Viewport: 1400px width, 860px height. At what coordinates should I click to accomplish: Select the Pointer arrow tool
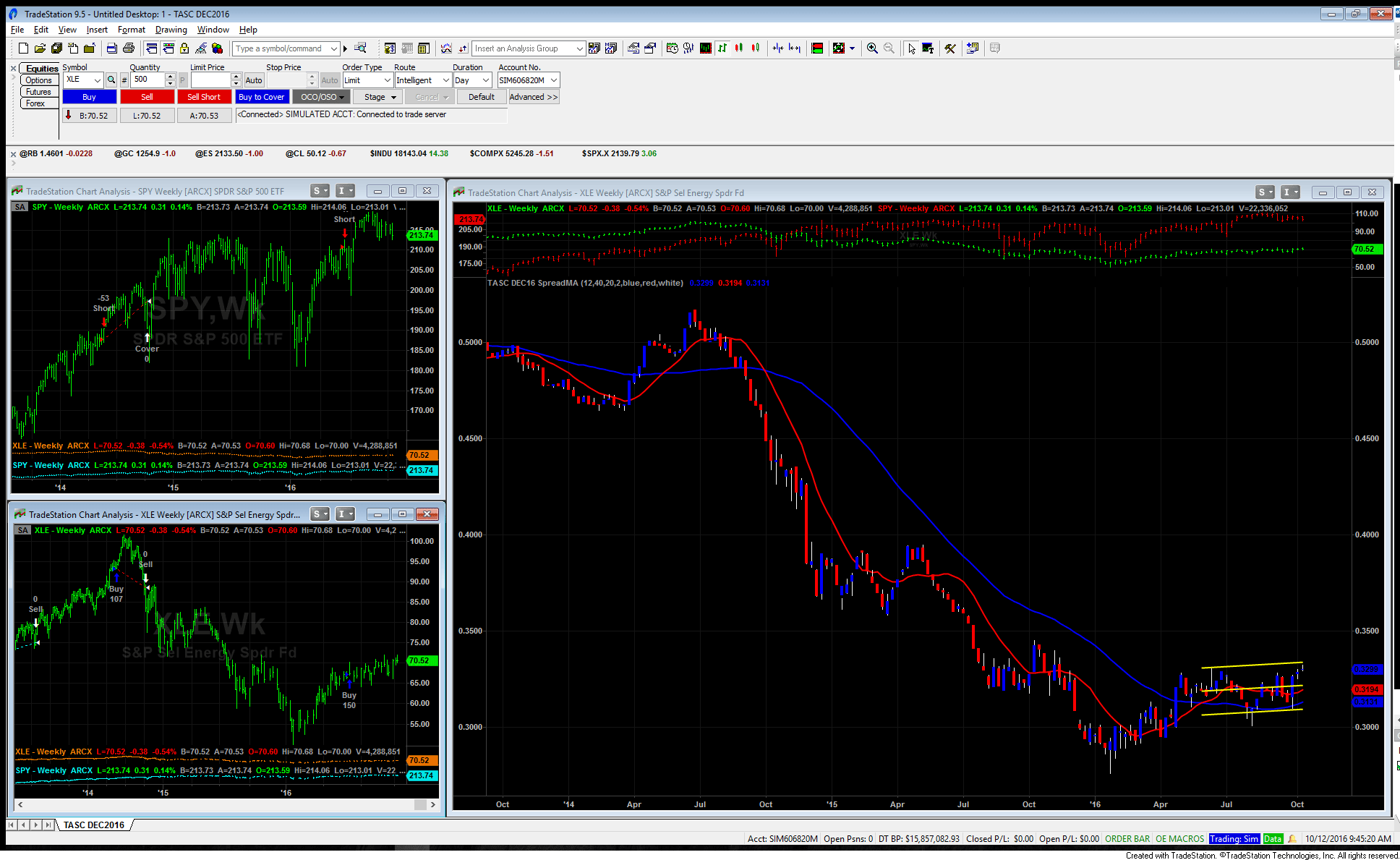point(911,48)
